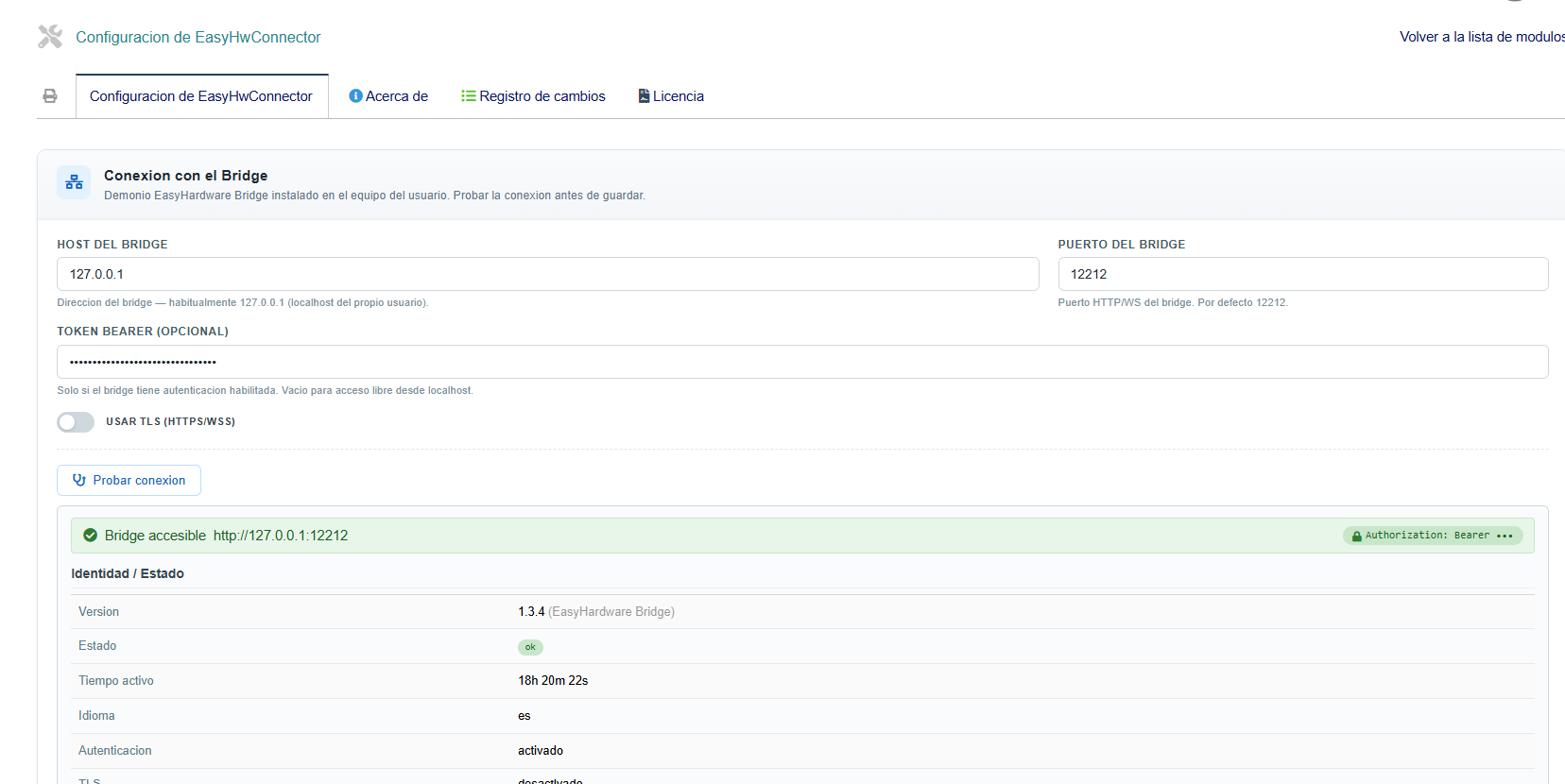The width and height of the screenshot is (1565, 784).
Task: Click the Conexion con el Bridge heading
Action: [x=186, y=176]
